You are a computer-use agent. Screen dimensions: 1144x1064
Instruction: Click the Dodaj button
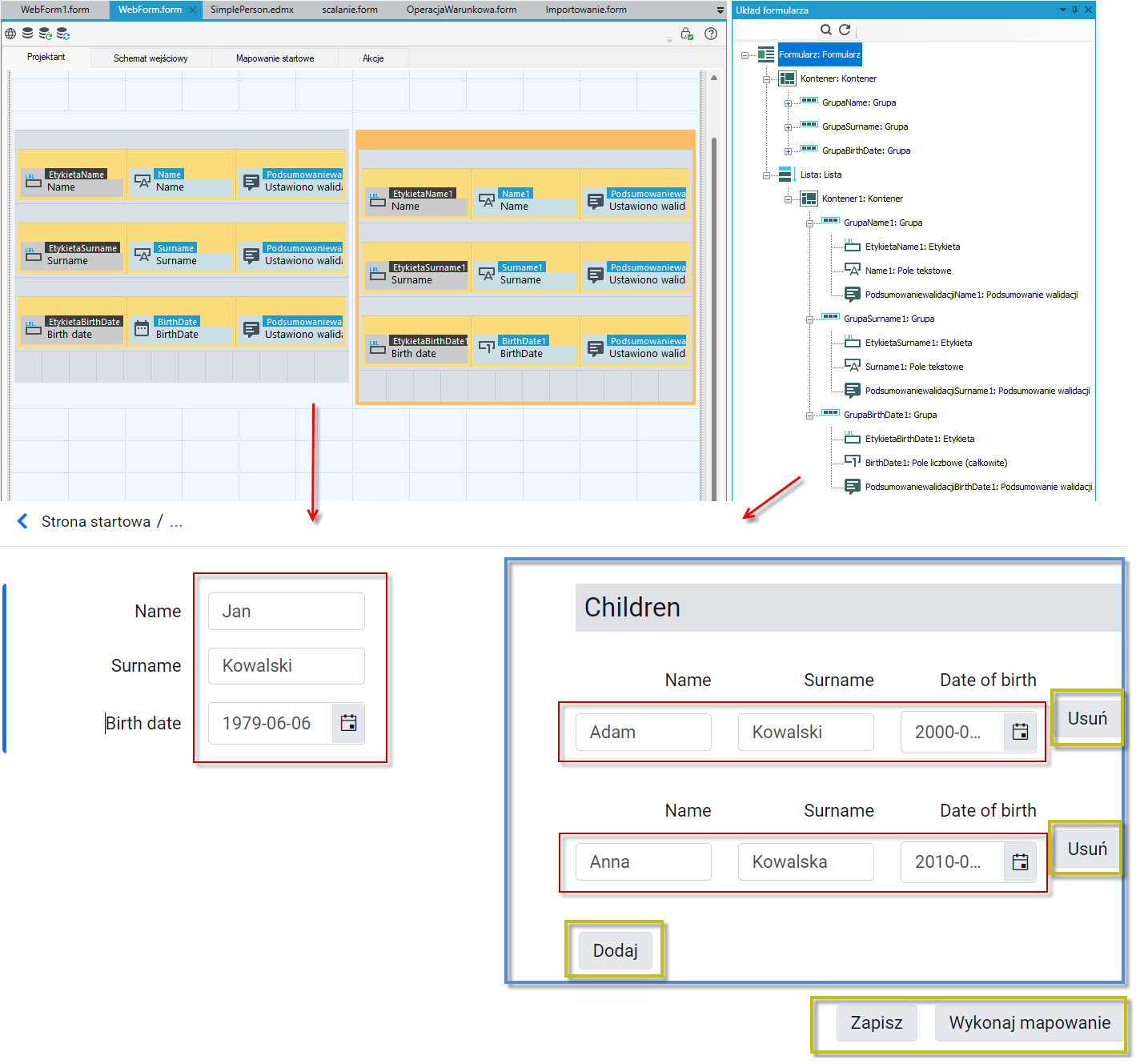click(615, 950)
